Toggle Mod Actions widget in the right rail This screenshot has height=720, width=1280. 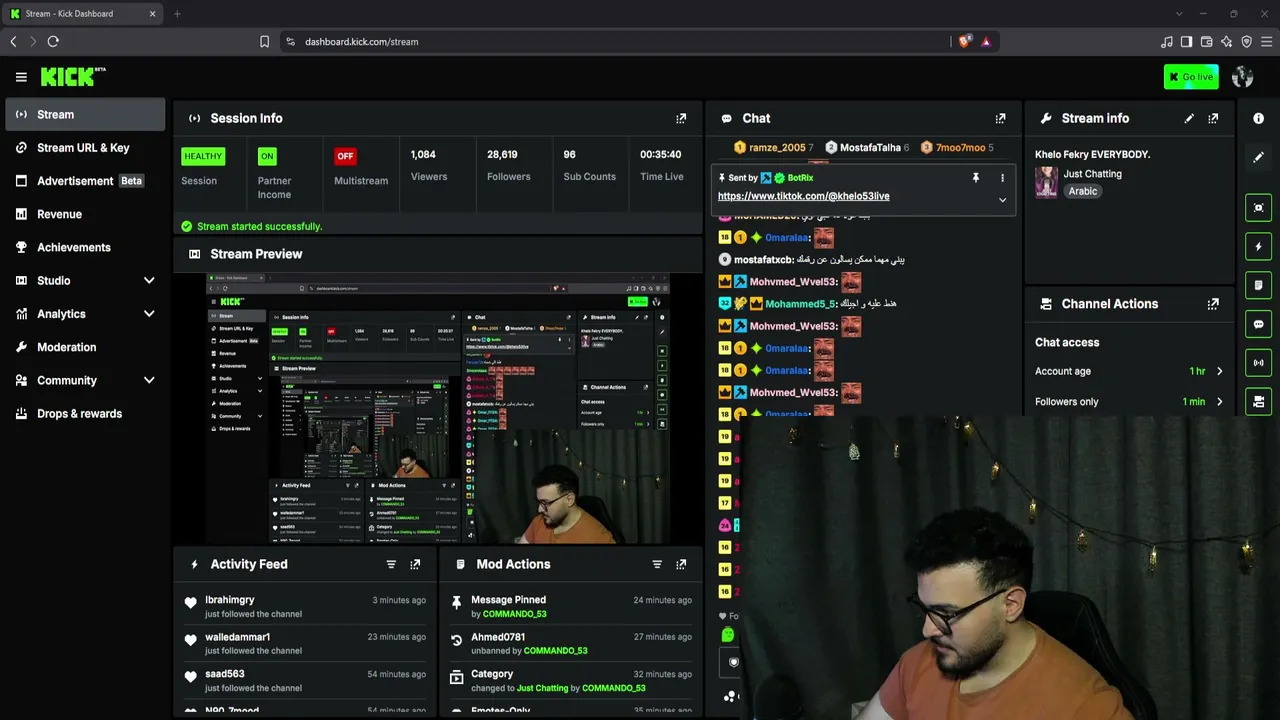point(1259,285)
